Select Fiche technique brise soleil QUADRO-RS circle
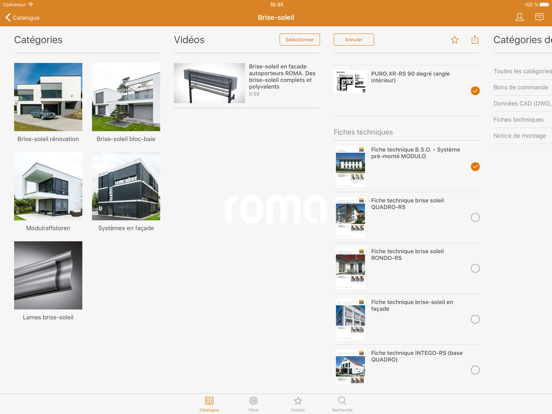 [x=475, y=218]
